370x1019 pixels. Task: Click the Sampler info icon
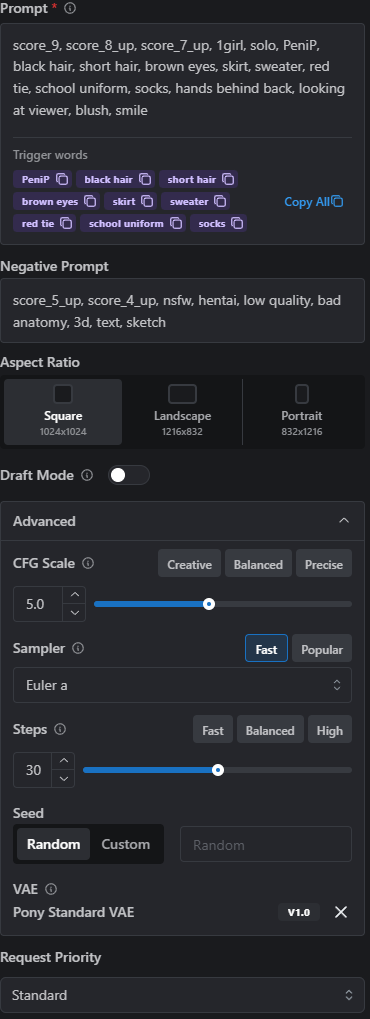coord(78,648)
